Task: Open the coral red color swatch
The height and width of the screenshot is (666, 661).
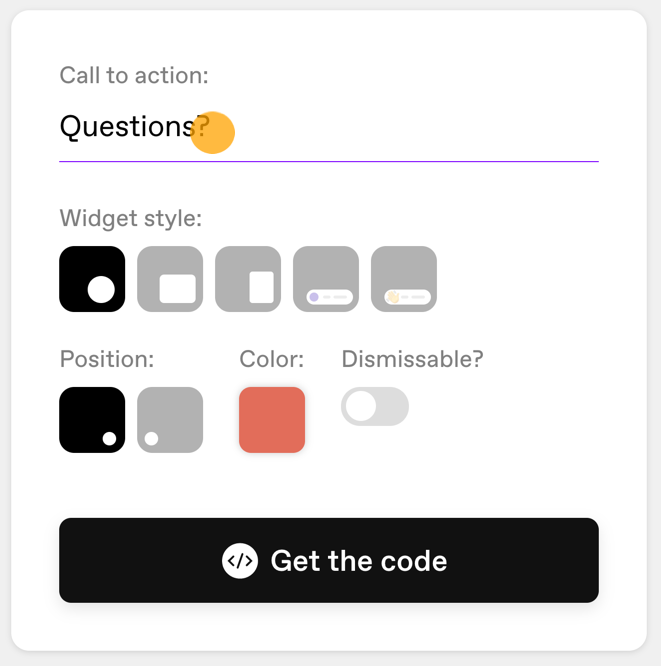Action: pos(272,420)
